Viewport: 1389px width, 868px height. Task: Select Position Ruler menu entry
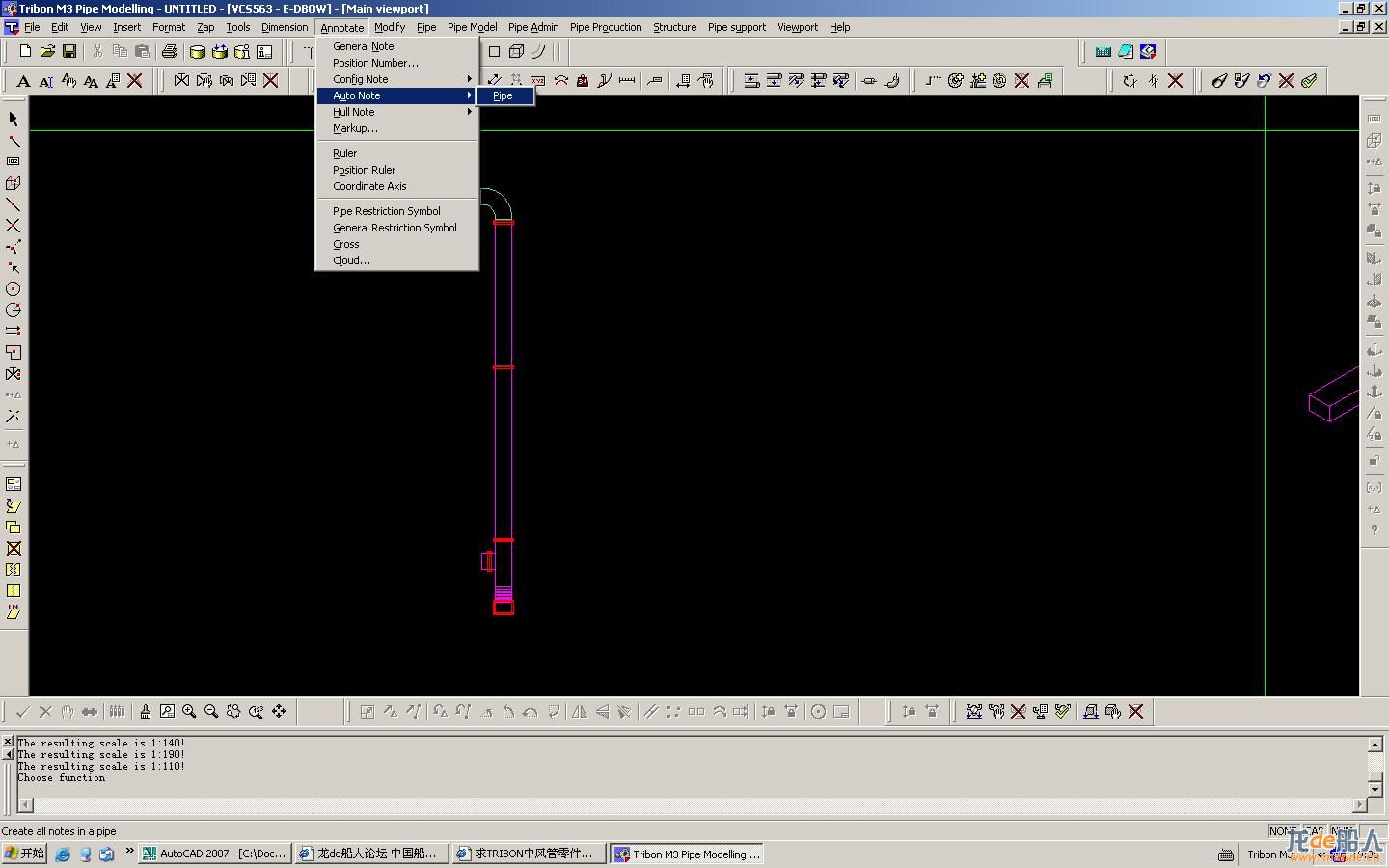pyautogui.click(x=397, y=170)
